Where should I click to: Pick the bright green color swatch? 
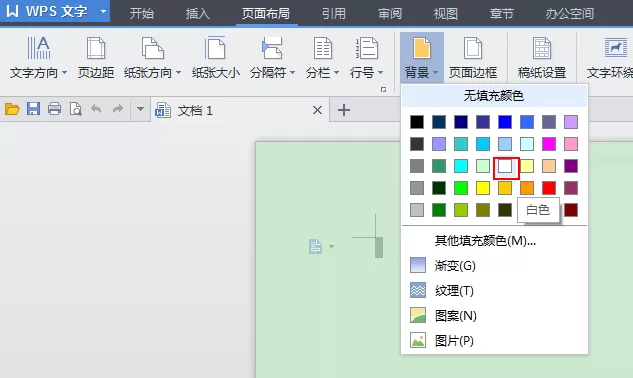[461, 188]
